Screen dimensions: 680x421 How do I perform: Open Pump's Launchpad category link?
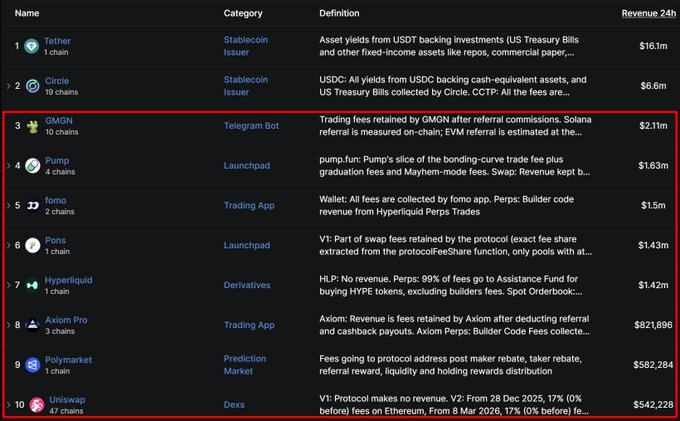click(x=247, y=166)
